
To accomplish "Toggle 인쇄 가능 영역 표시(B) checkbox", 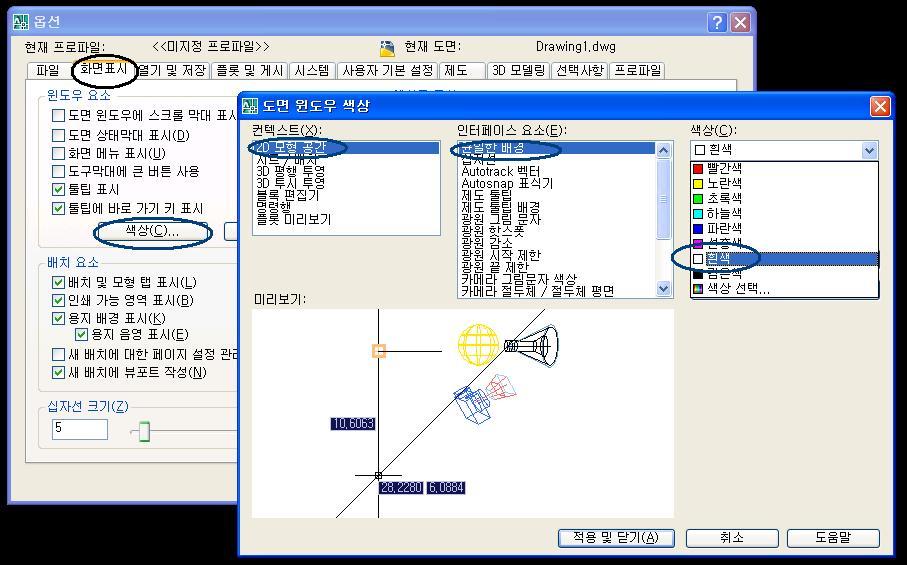I will pos(58,300).
